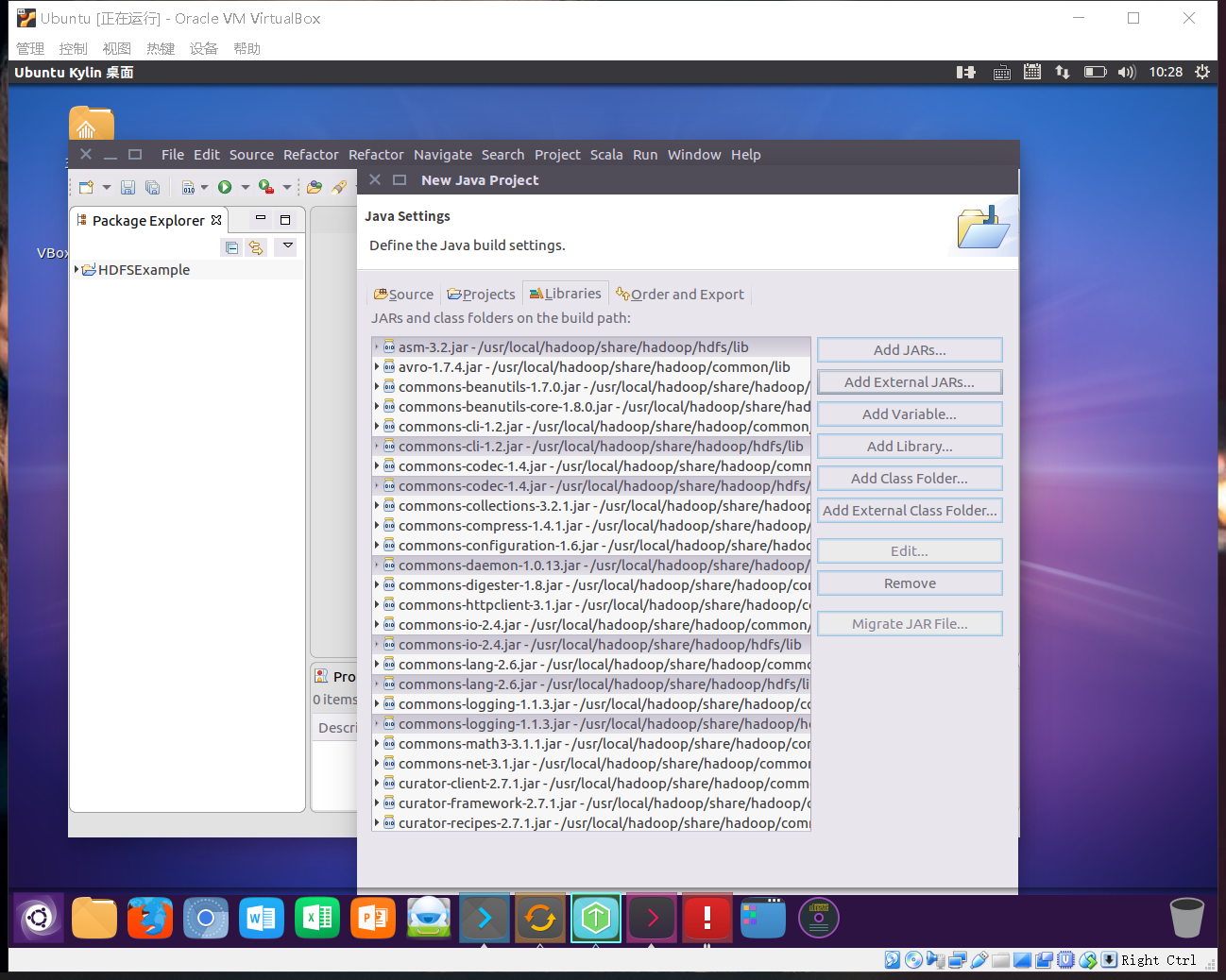Click the purple disc icon in dock
Screen dimensions: 1226x980
tap(819, 918)
